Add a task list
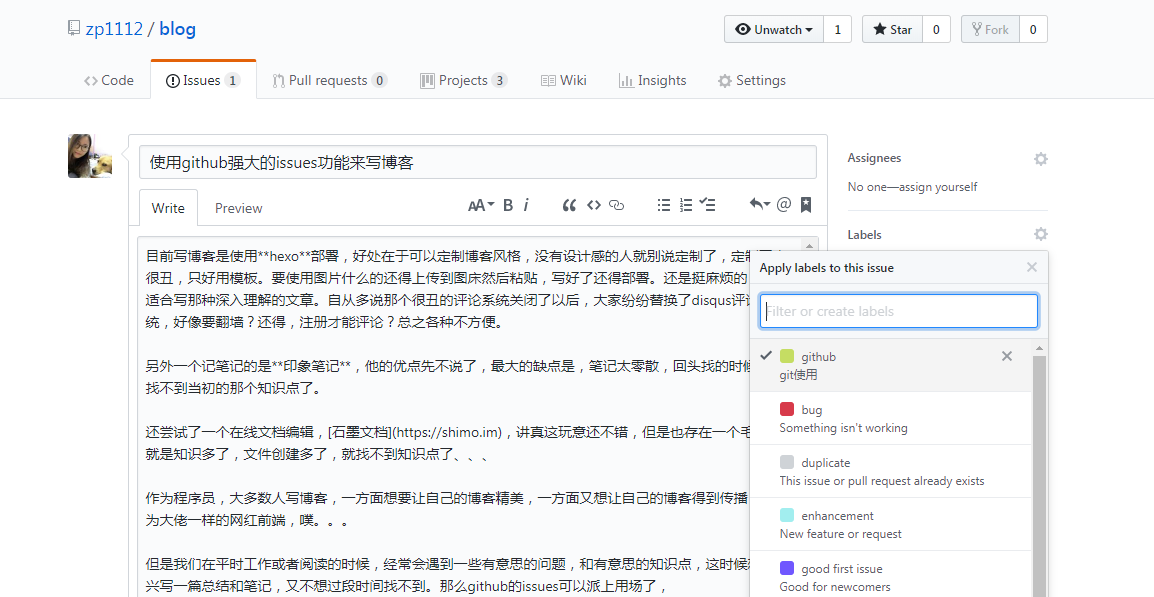 tap(707, 205)
